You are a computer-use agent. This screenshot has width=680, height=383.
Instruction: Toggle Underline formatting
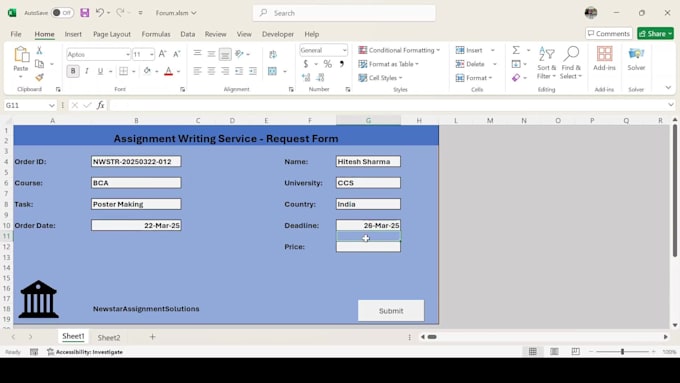100,71
